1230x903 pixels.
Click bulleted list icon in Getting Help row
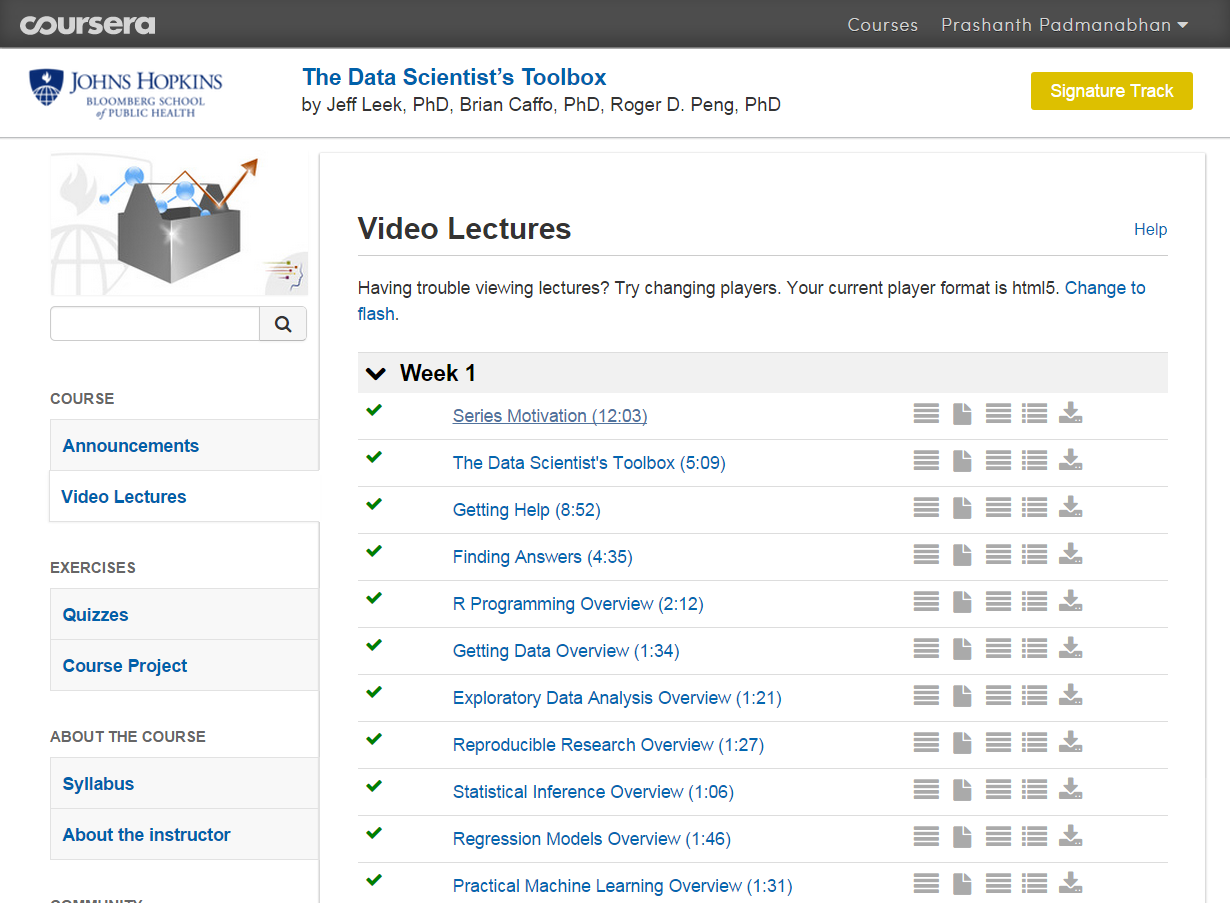[1035, 507]
